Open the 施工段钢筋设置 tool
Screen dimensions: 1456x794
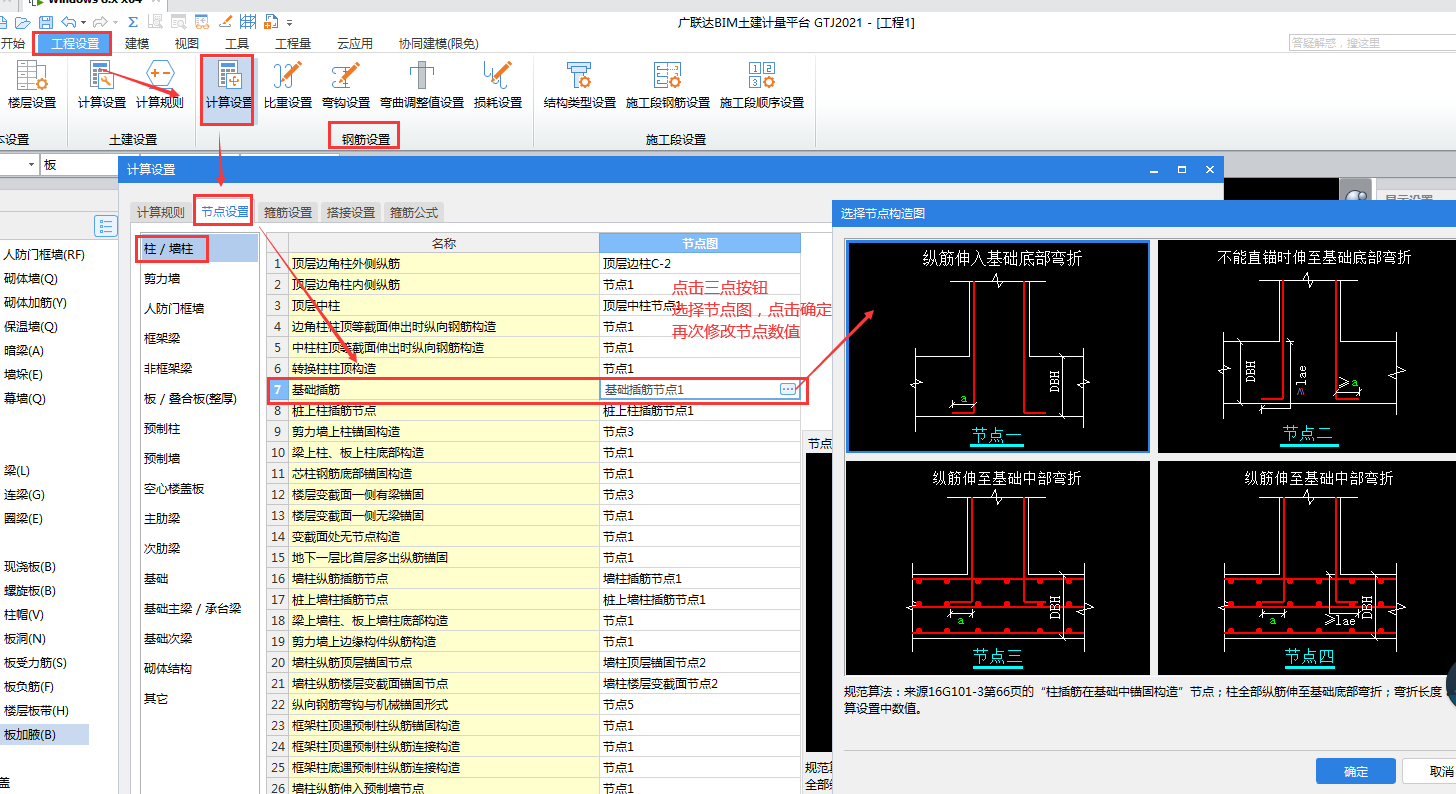click(x=668, y=85)
